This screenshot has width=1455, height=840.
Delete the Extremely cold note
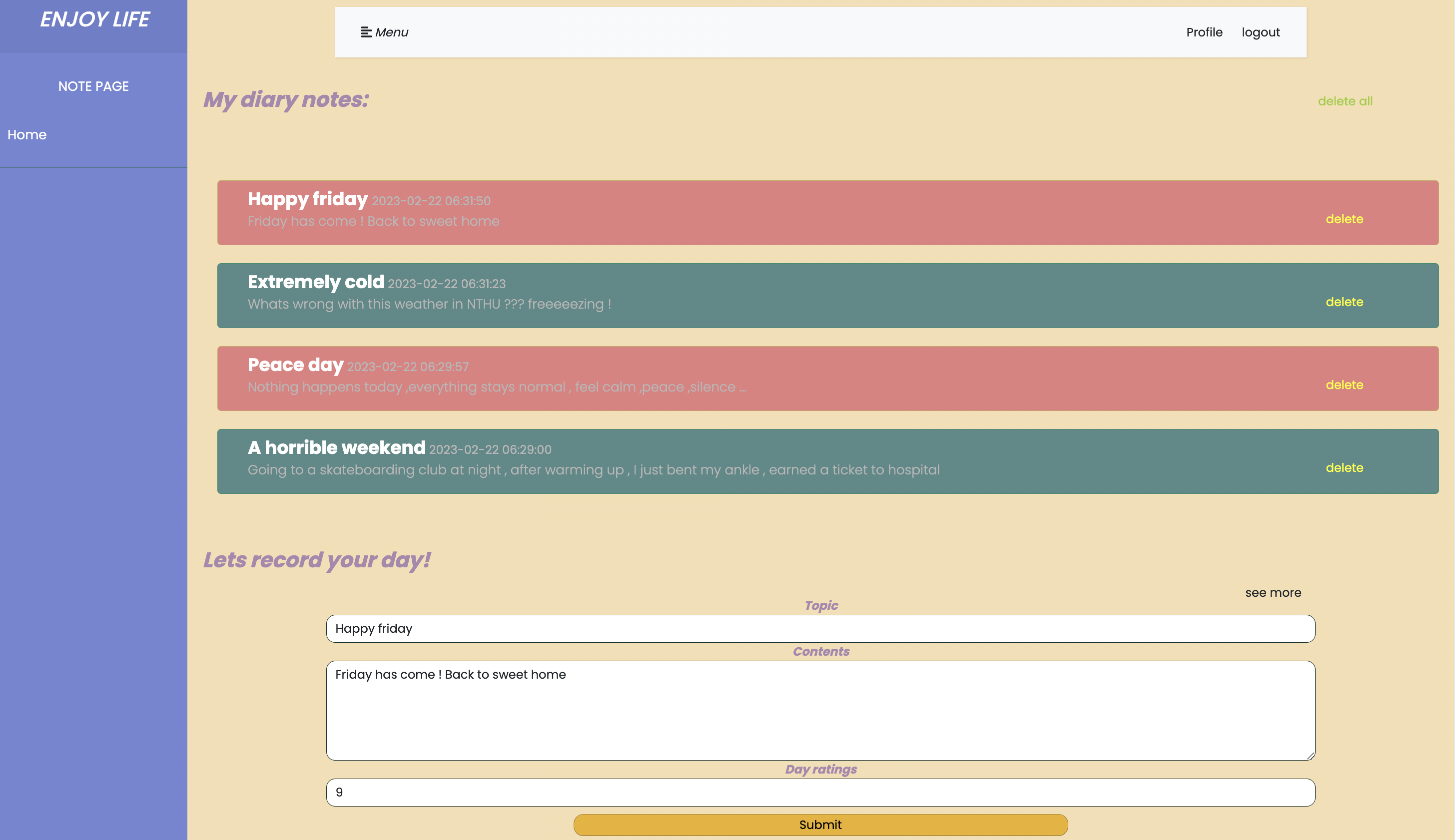(1344, 302)
